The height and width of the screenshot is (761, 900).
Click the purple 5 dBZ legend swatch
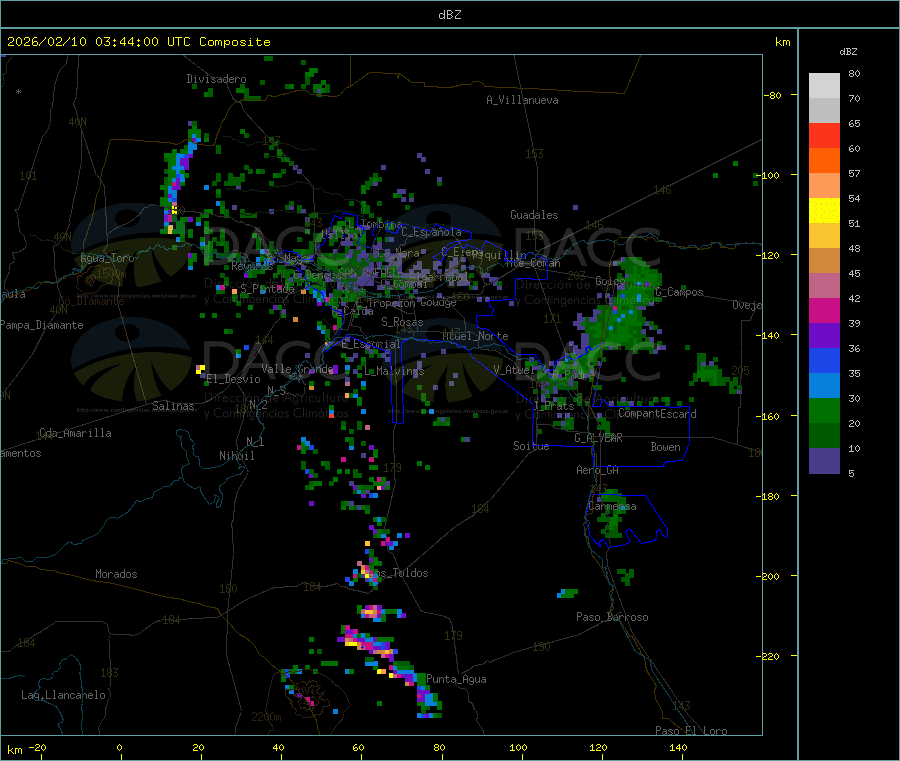point(824,461)
